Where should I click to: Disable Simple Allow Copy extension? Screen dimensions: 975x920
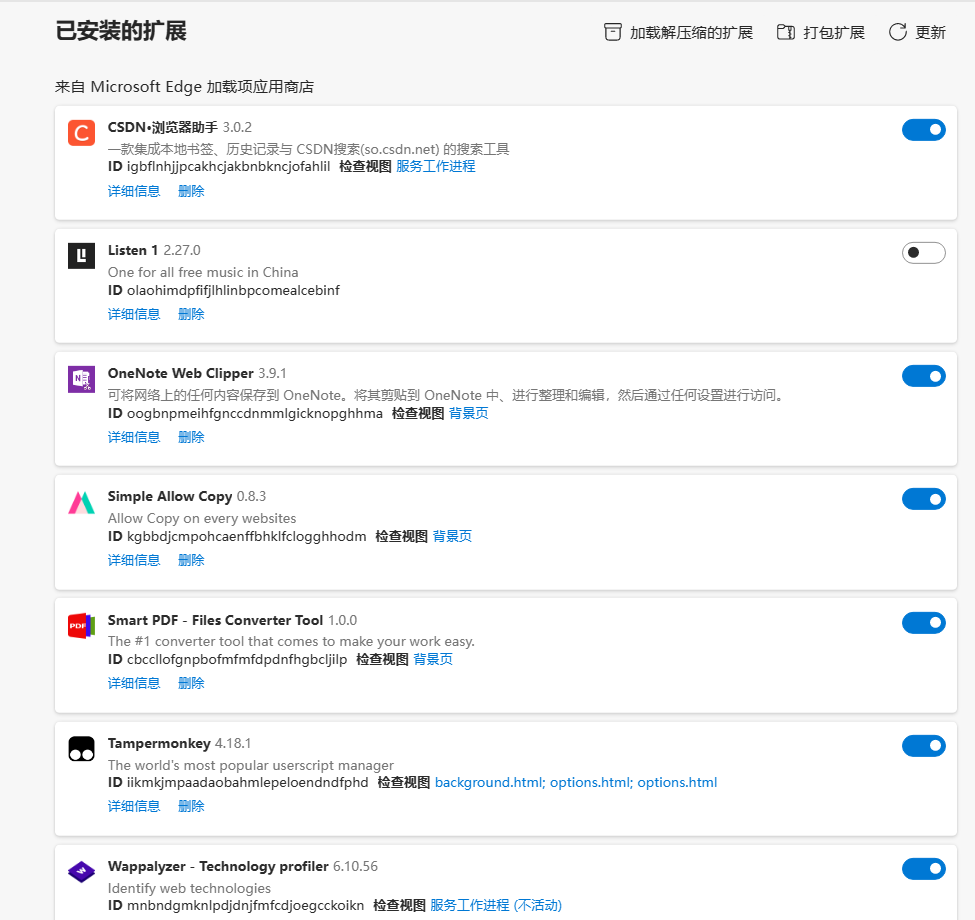(923, 499)
